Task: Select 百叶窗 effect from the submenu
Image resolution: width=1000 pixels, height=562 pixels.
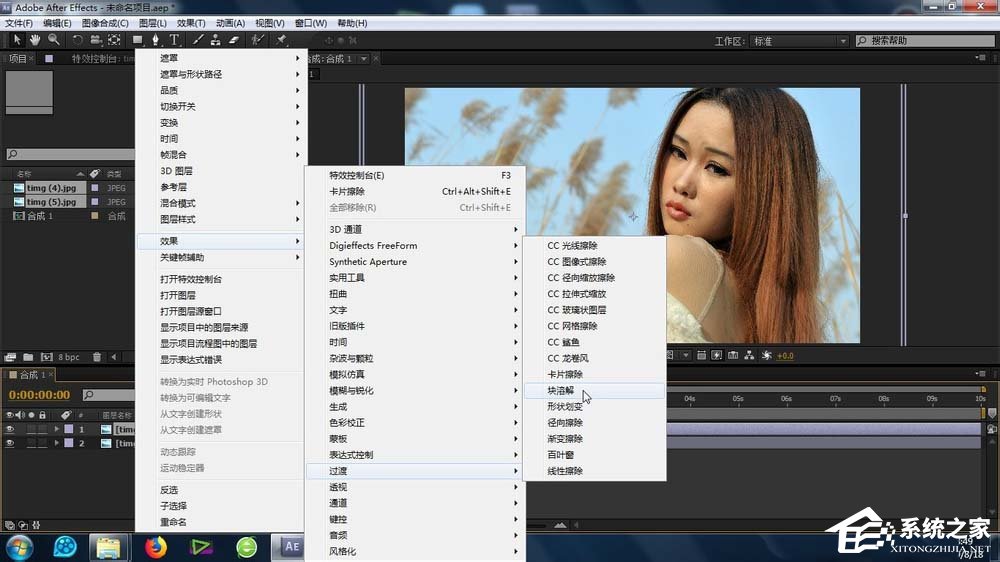Action: tap(560, 455)
